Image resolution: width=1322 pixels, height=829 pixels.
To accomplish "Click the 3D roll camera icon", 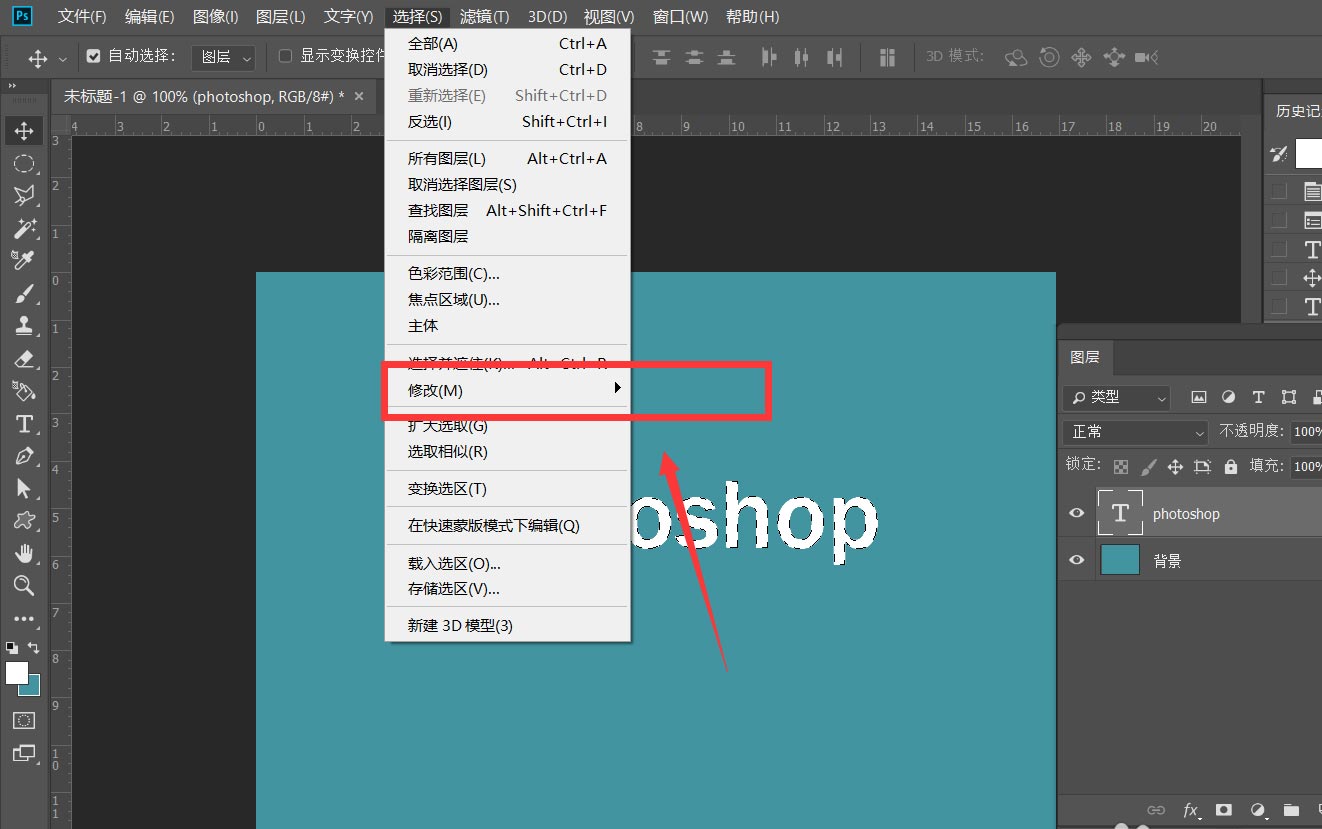I will point(1049,57).
